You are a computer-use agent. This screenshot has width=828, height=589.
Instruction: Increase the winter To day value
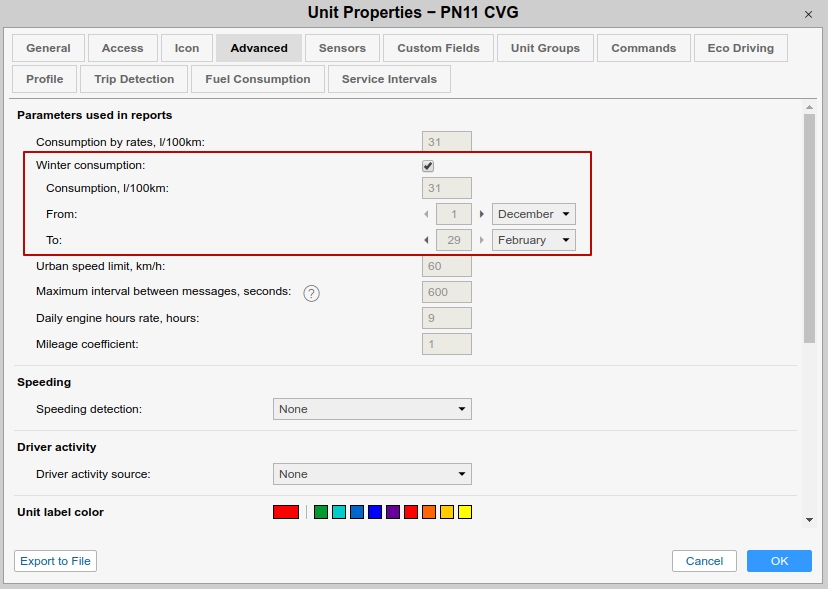coord(481,240)
